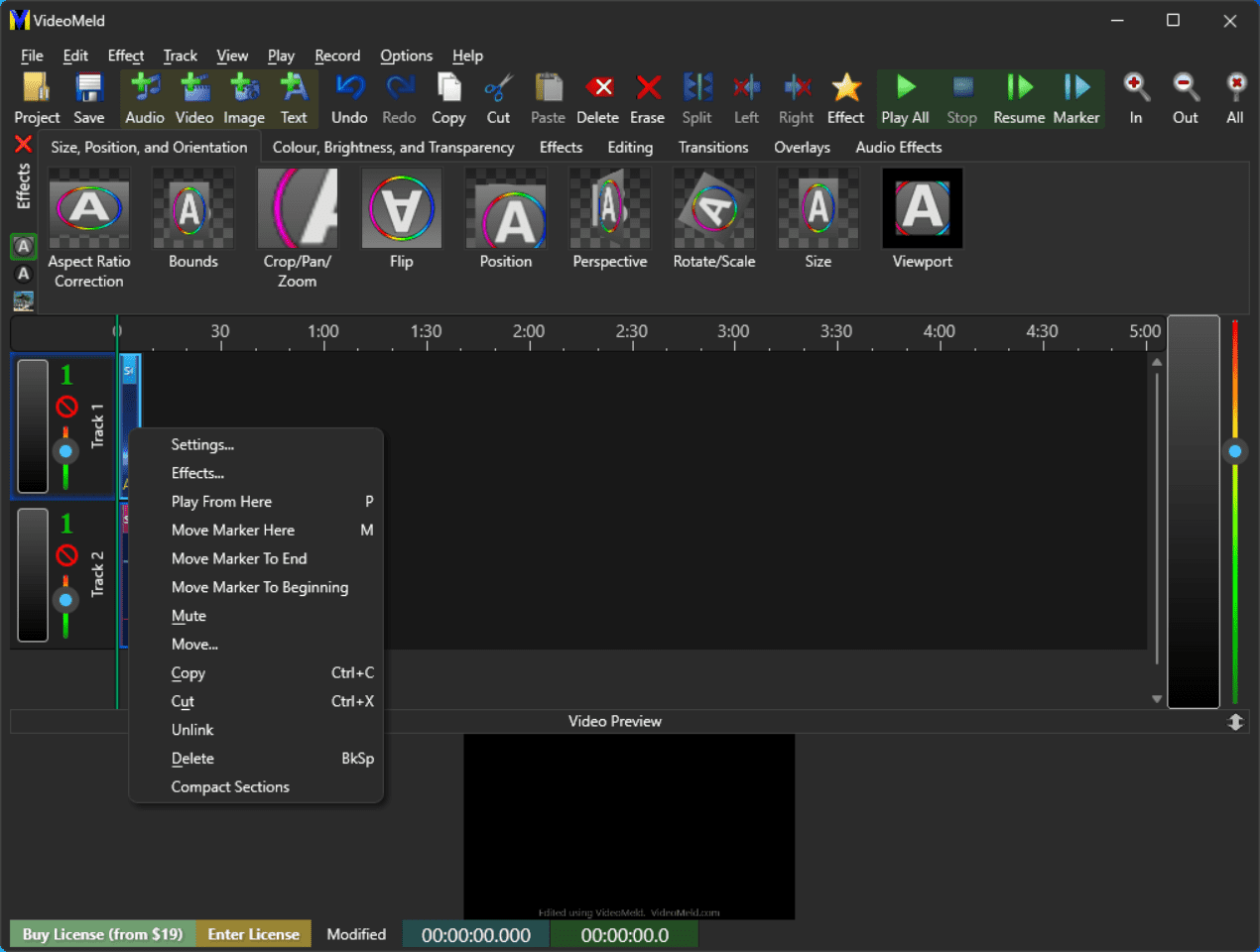Click the Split toolbar icon
The height and width of the screenshot is (952, 1260).
(x=696, y=98)
